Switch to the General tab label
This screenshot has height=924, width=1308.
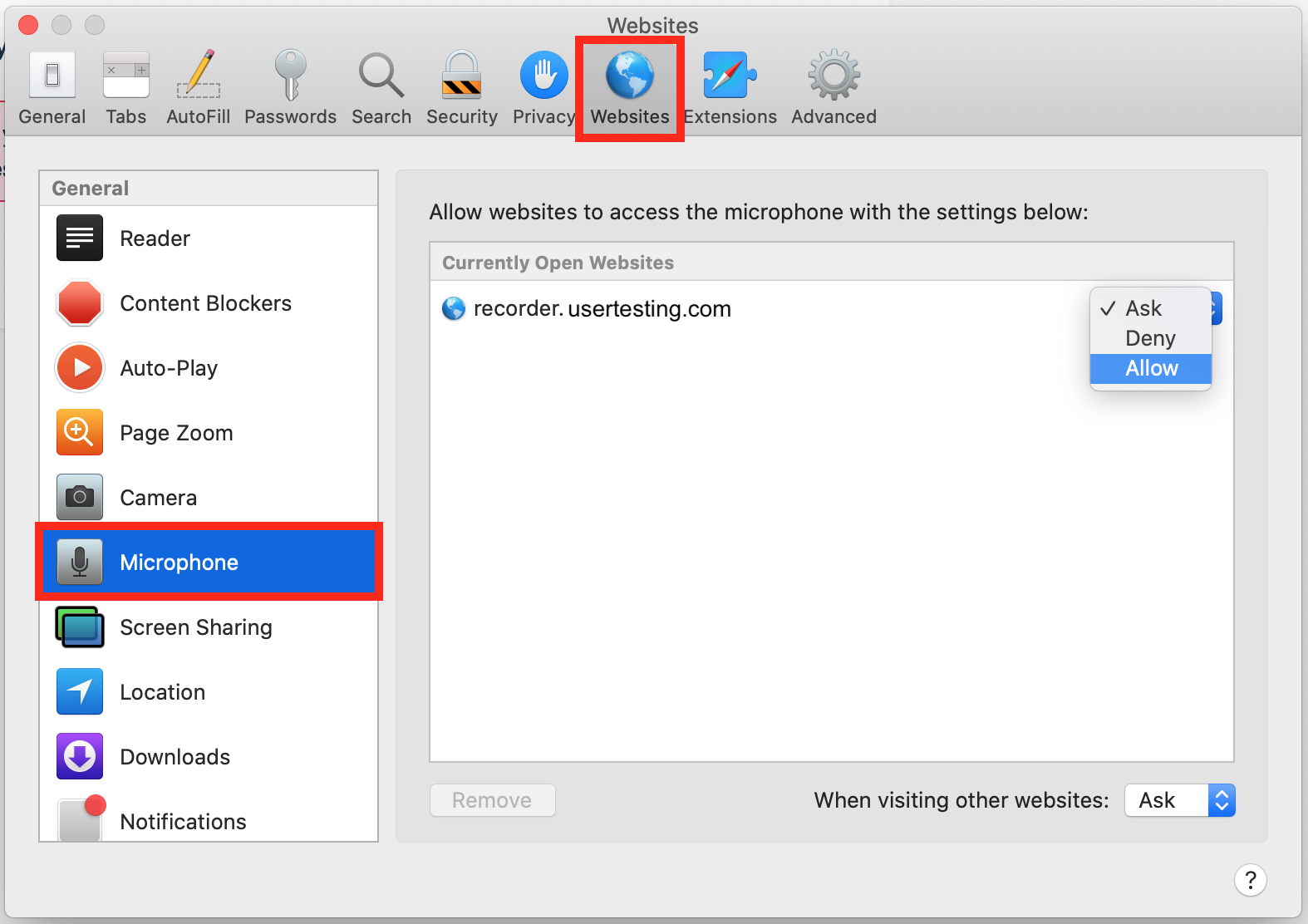pyautogui.click(x=52, y=116)
